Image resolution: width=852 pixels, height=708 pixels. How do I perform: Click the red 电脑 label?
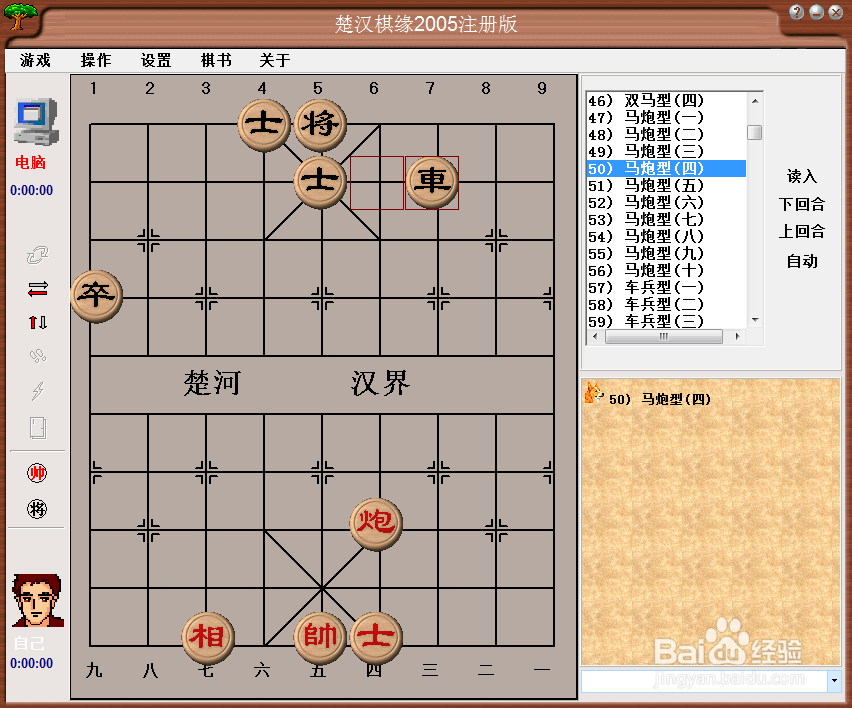(x=30, y=162)
